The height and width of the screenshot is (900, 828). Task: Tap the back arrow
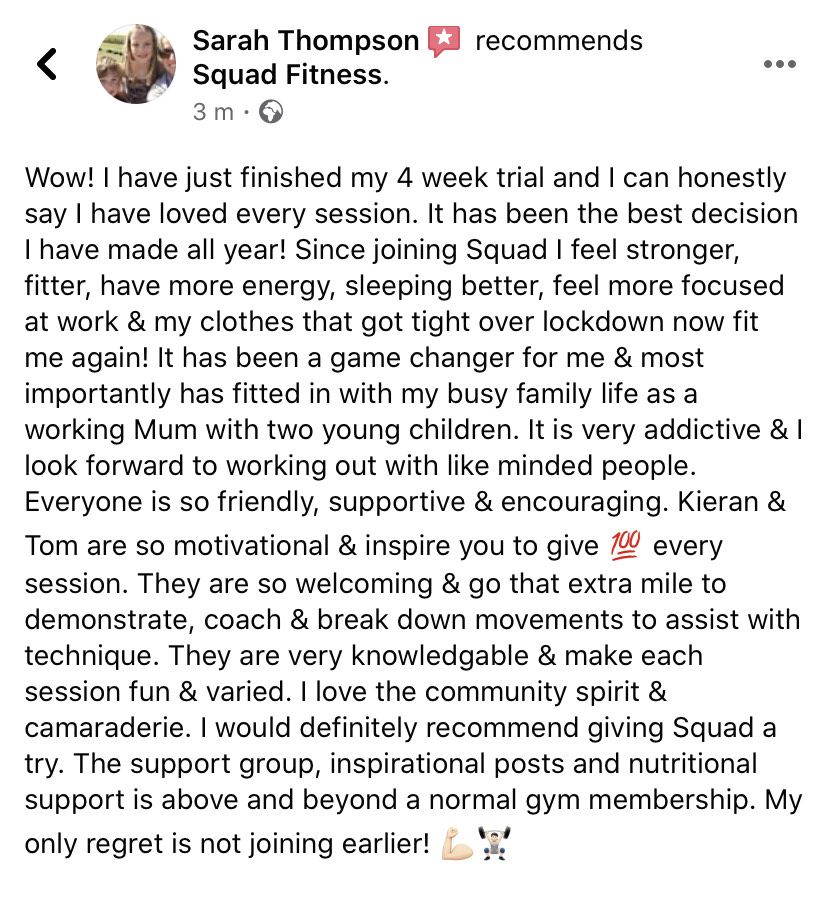46,65
